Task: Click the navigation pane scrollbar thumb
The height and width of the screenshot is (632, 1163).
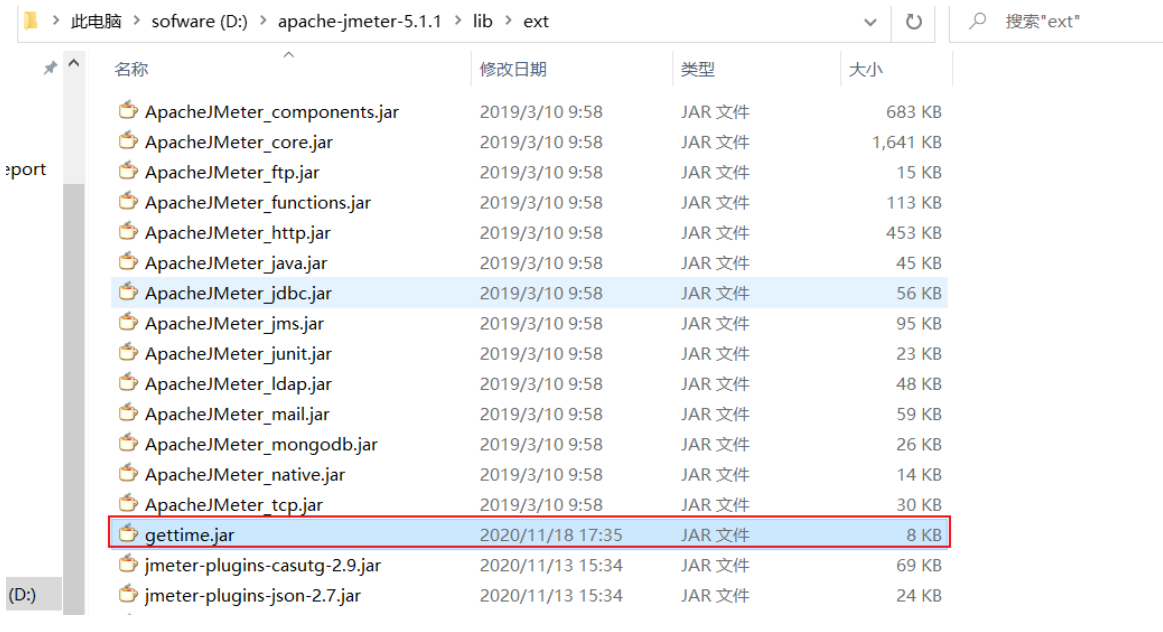Action: pos(73,398)
